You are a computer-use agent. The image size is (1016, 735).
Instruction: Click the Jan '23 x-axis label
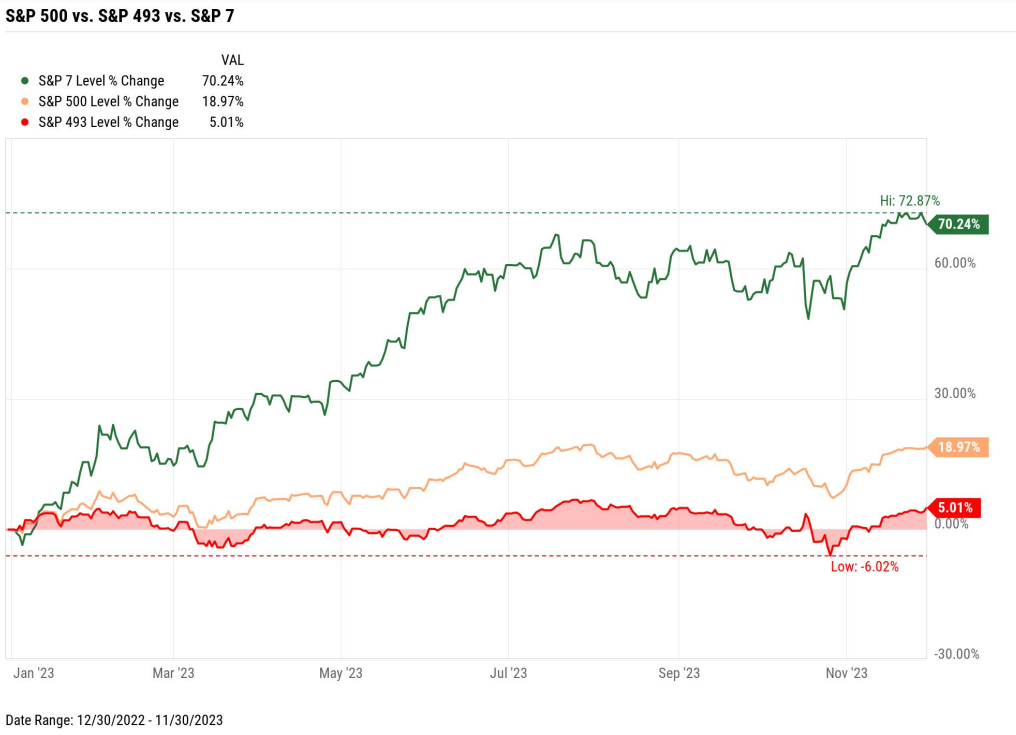(33, 673)
